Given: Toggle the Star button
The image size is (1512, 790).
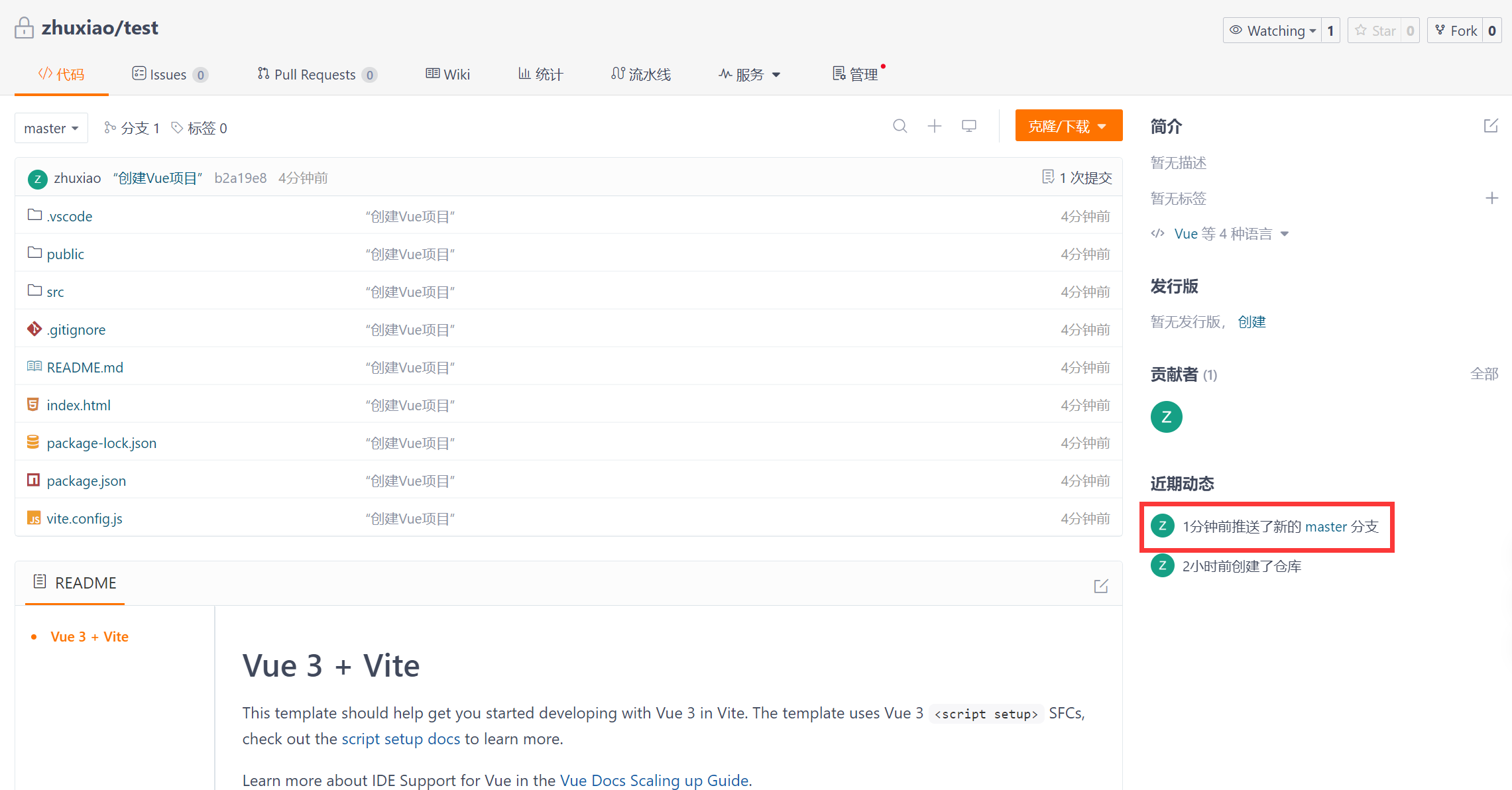Looking at the screenshot, I should (x=1375, y=30).
